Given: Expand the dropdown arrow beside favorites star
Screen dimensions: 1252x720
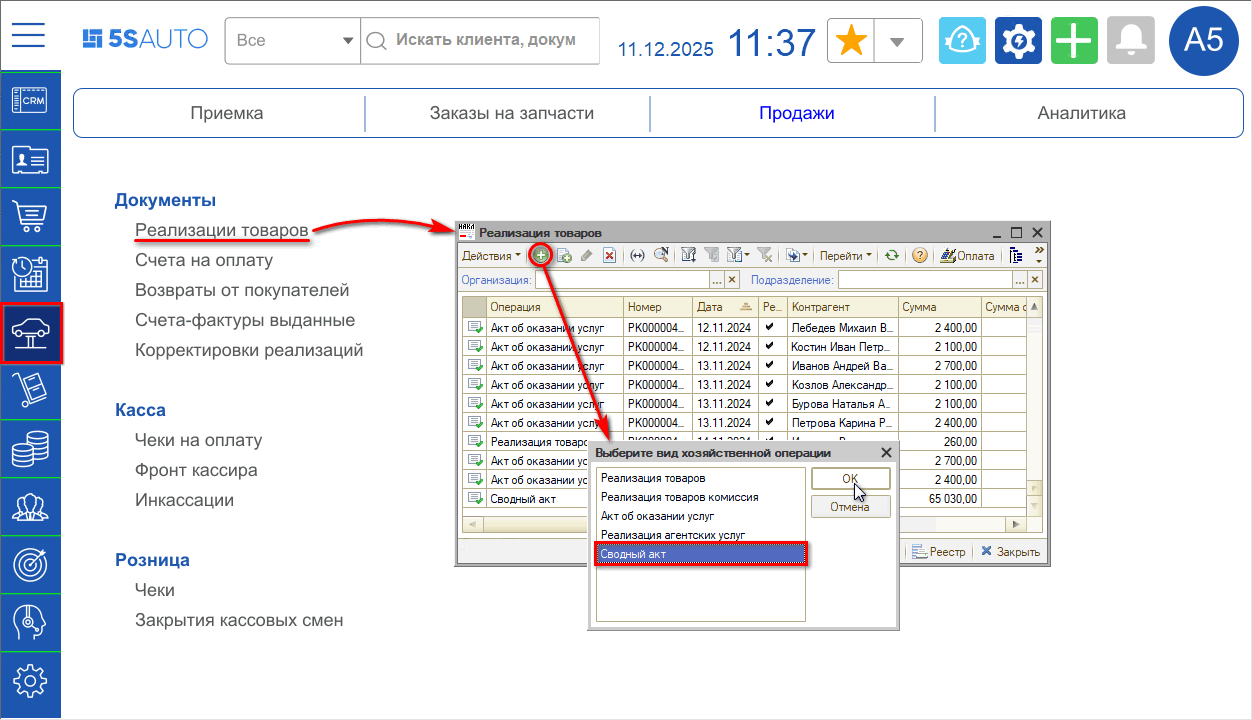Looking at the screenshot, I should point(897,41).
